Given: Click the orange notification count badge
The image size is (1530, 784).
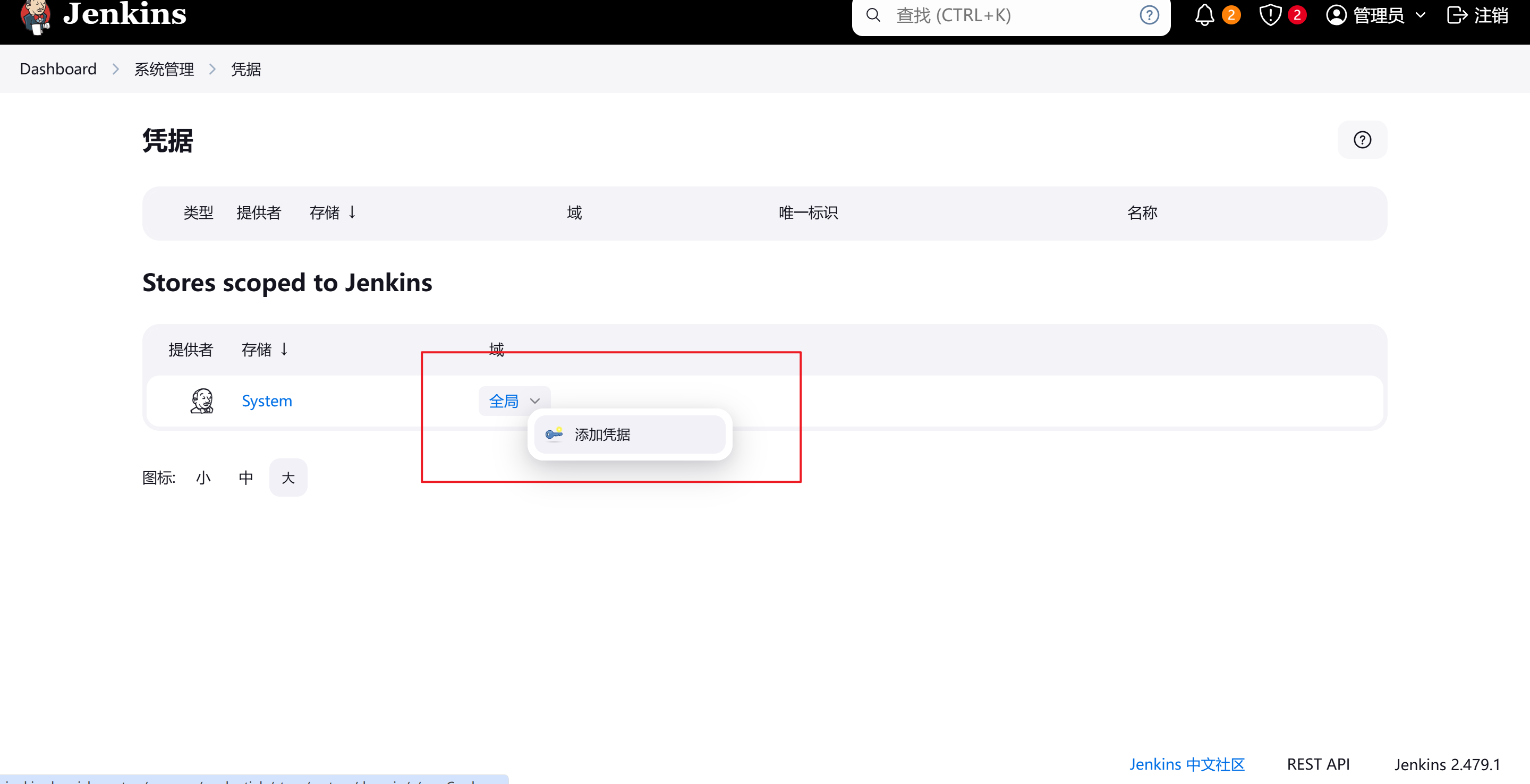Looking at the screenshot, I should (1231, 15).
